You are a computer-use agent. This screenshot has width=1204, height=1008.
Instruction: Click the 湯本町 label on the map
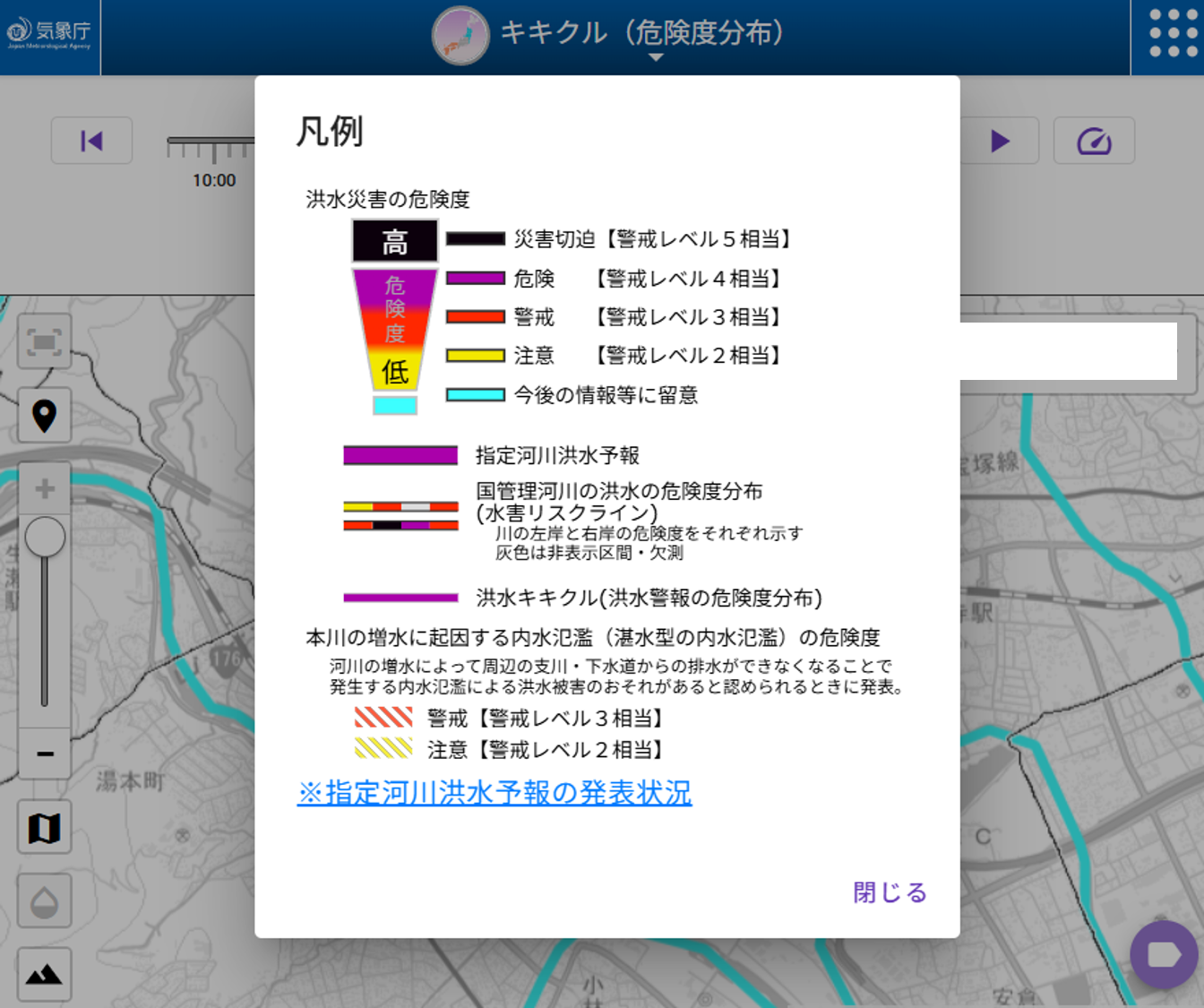pyautogui.click(x=131, y=781)
